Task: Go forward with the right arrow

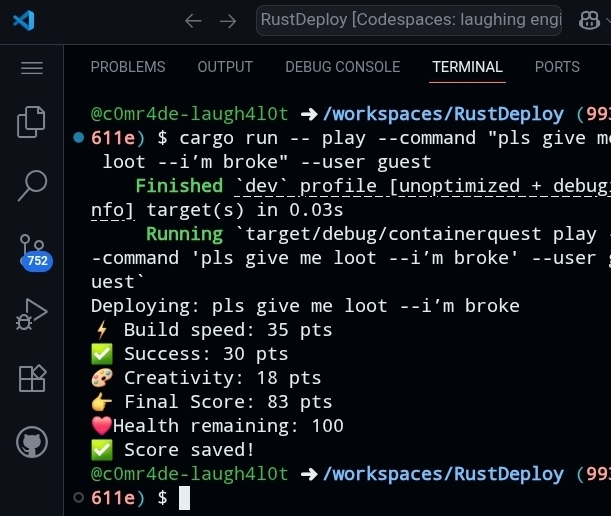Action: point(228,21)
